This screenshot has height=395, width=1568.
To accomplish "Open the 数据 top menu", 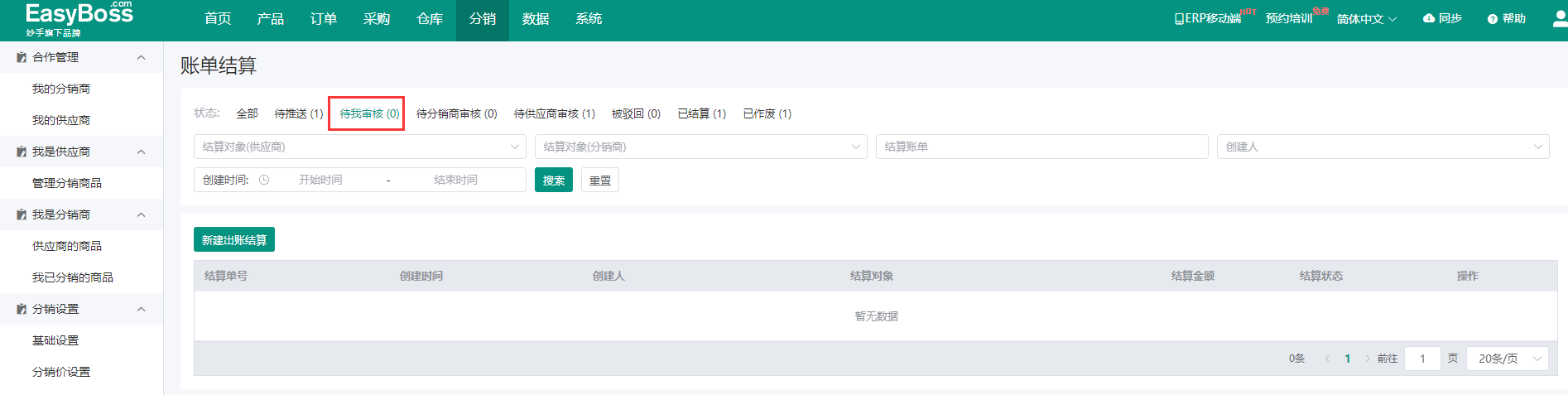I will [536, 19].
